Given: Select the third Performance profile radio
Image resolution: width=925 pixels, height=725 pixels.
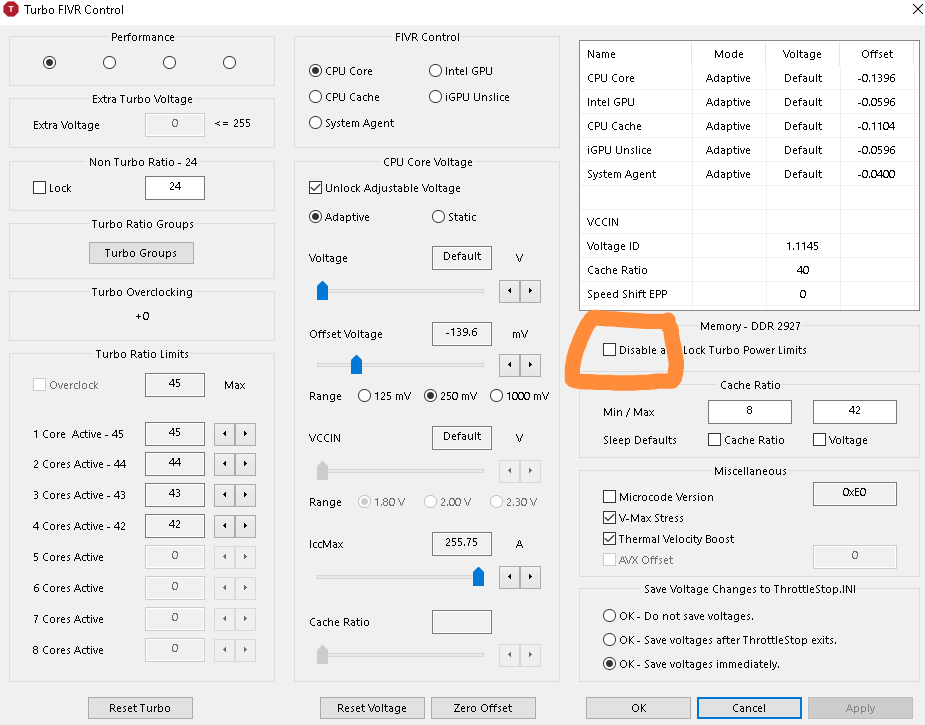Looking at the screenshot, I should point(169,63).
